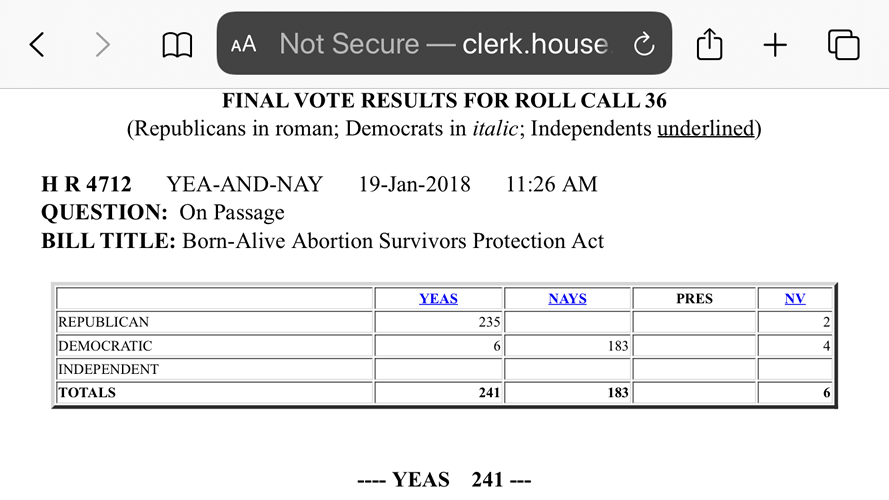Show all tabs overview icon
Viewport: 889px width, 500px height.
[x=843, y=44]
